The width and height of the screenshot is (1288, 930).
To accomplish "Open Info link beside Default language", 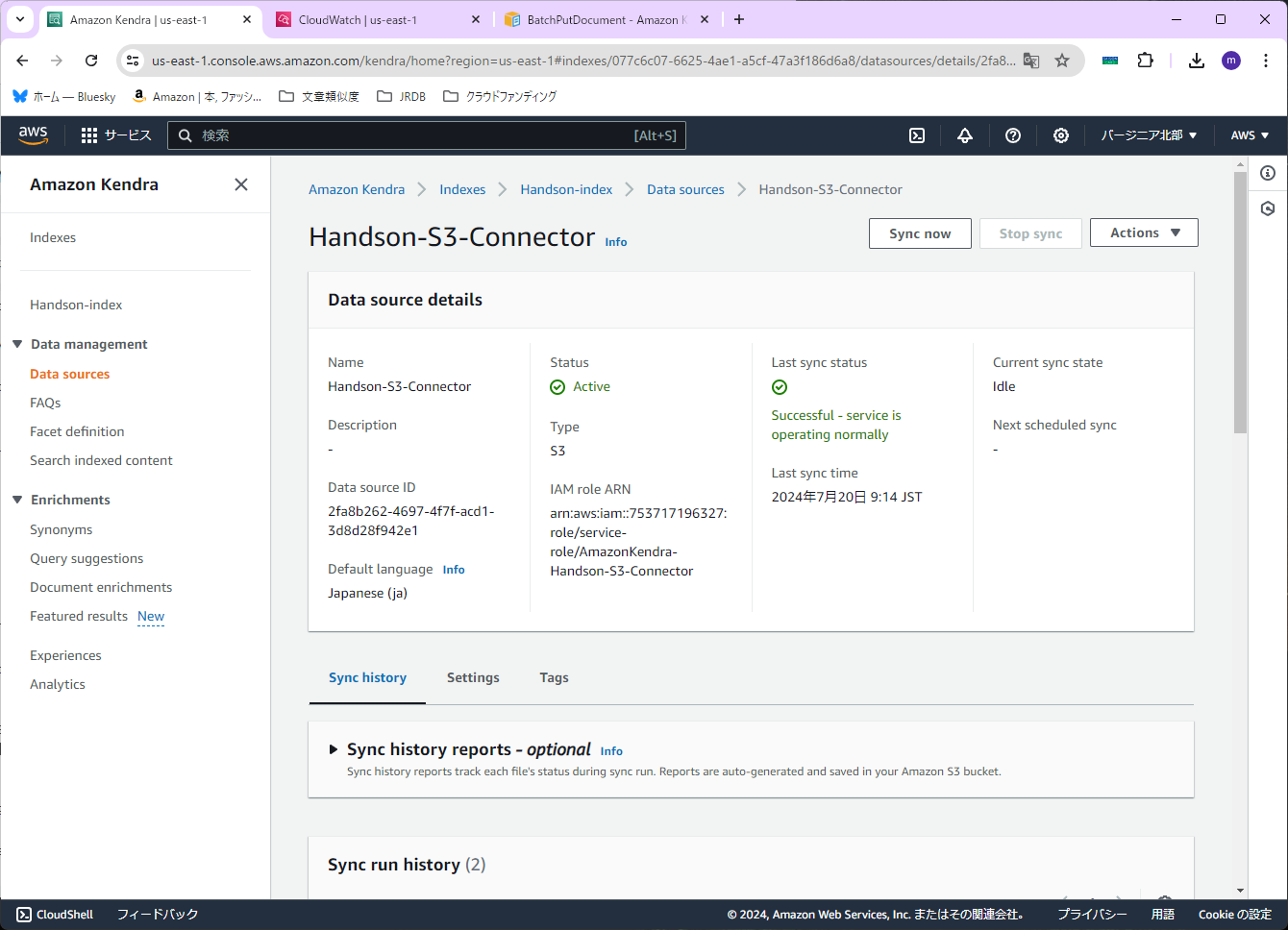I will point(454,570).
